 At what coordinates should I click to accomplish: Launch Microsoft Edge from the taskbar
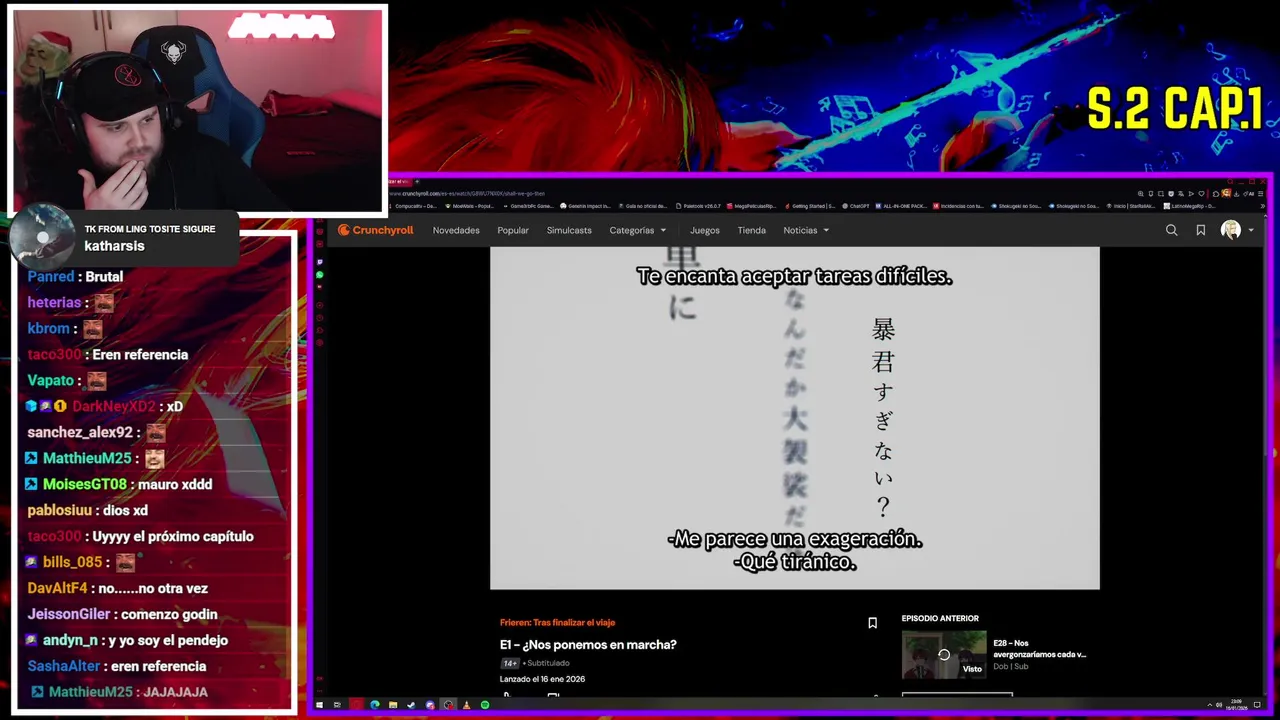pyautogui.click(x=375, y=705)
